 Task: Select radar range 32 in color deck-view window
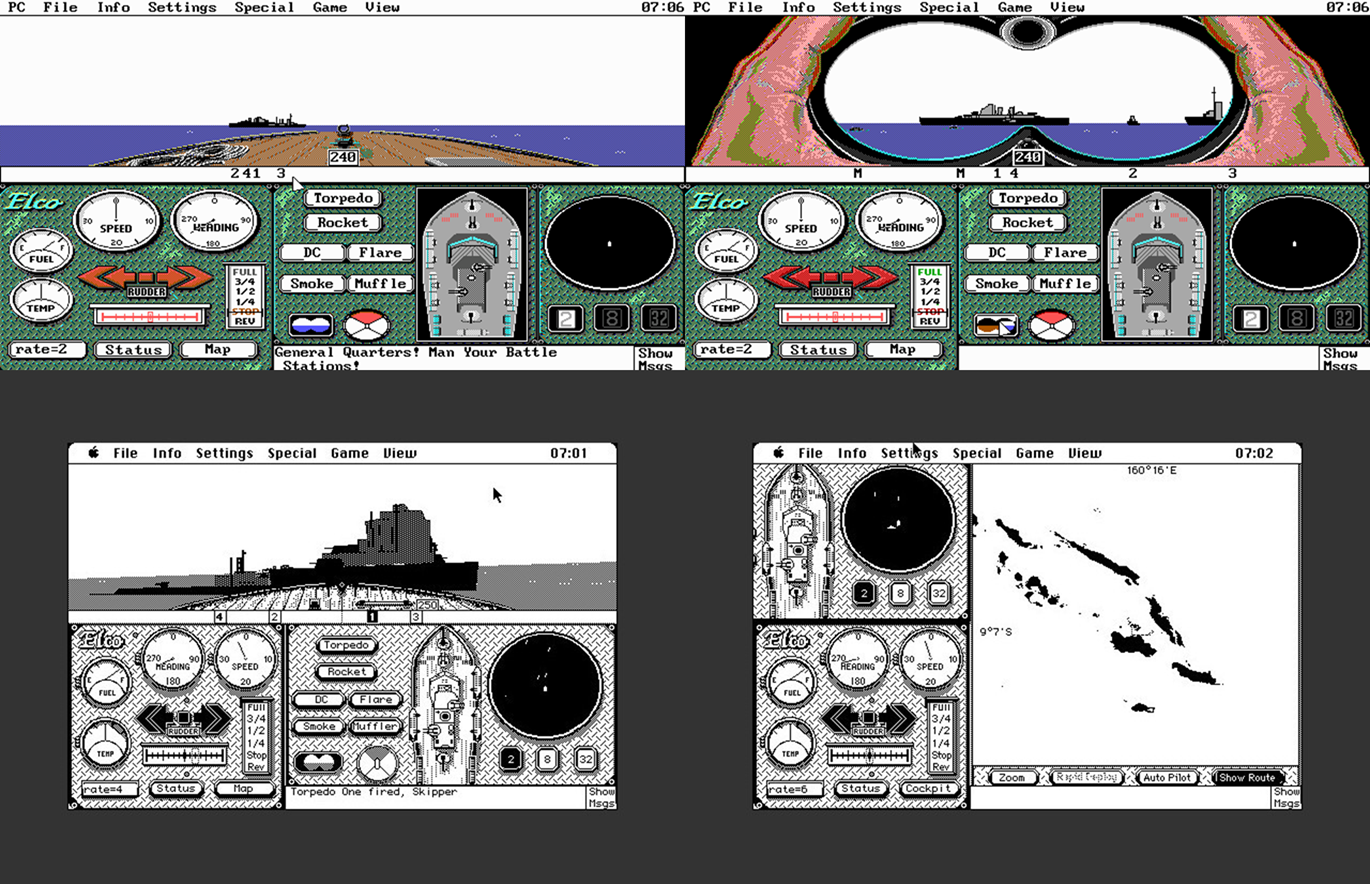[657, 319]
